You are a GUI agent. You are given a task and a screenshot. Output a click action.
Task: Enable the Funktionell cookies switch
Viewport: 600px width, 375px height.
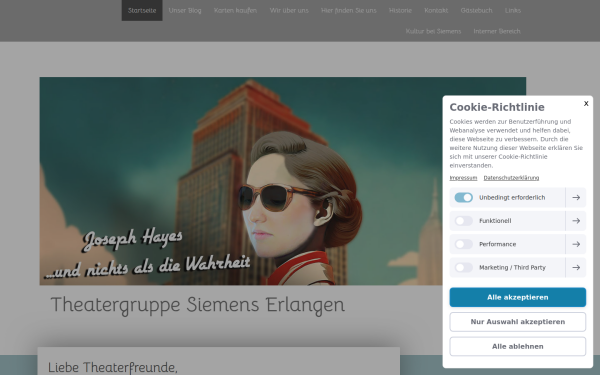click(463, 221)
